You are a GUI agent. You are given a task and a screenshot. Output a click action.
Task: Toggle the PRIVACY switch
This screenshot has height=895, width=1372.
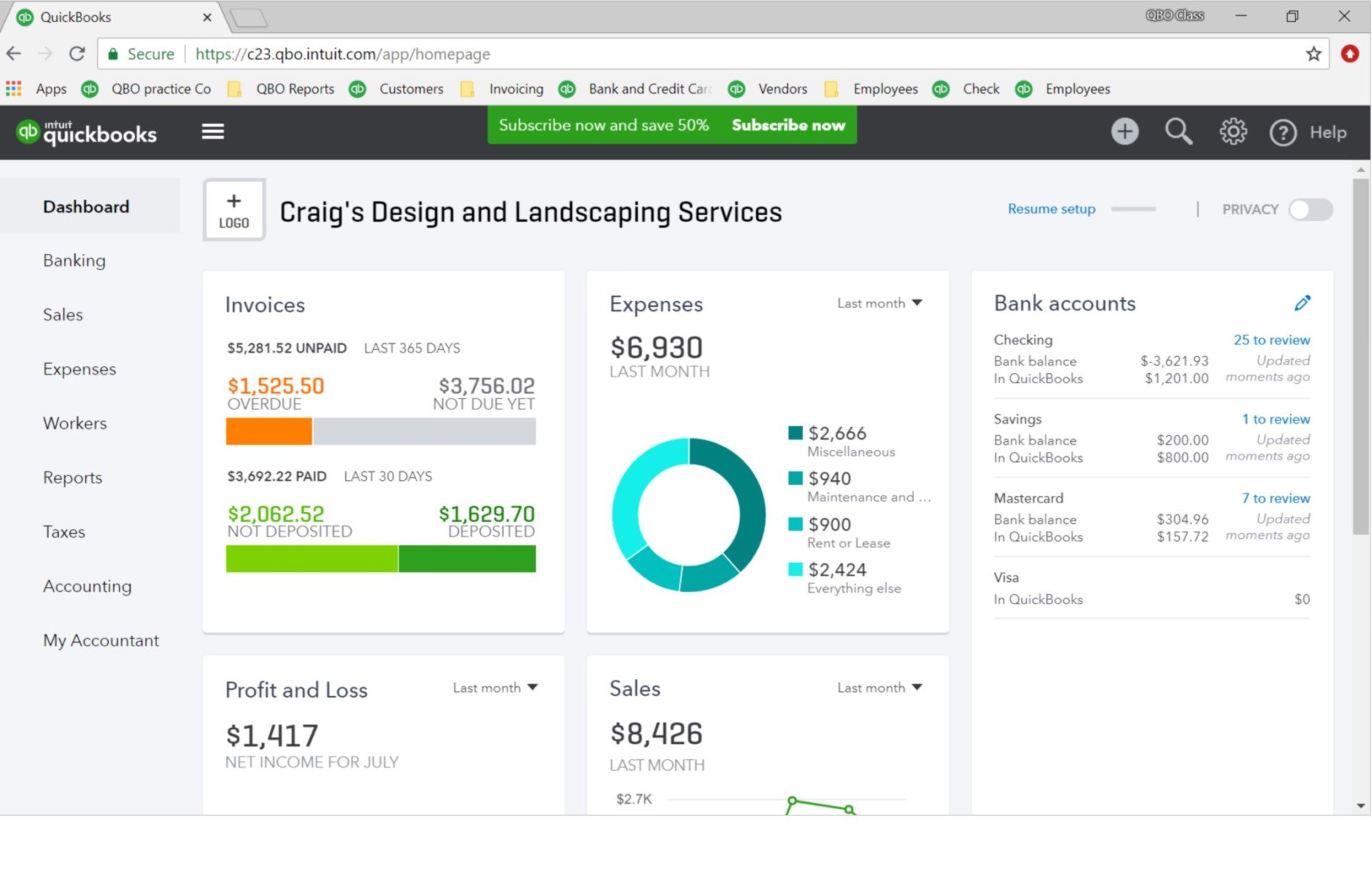click(x=1311, y=209)
